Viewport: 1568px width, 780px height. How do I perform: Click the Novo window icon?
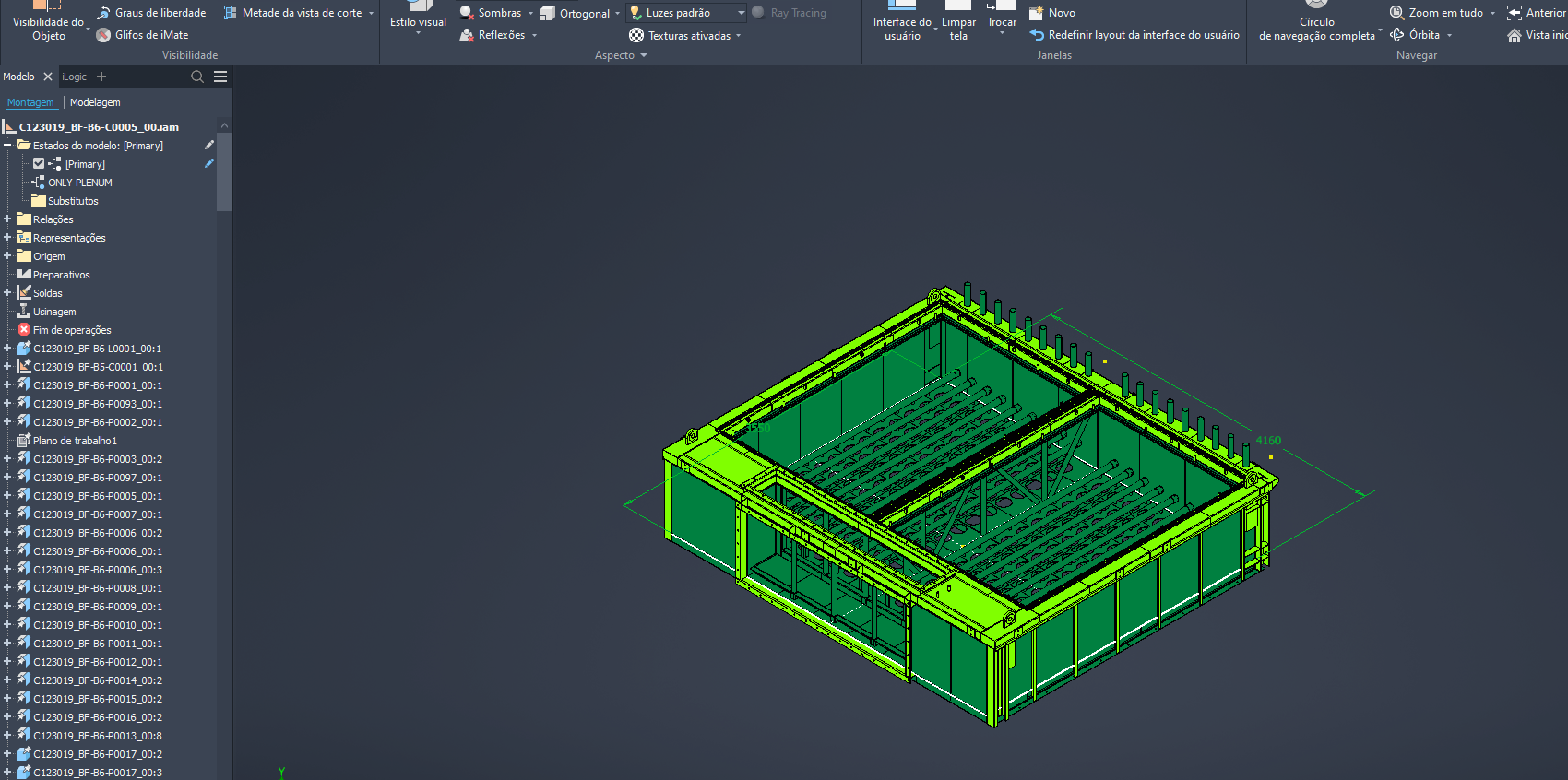1037,13
